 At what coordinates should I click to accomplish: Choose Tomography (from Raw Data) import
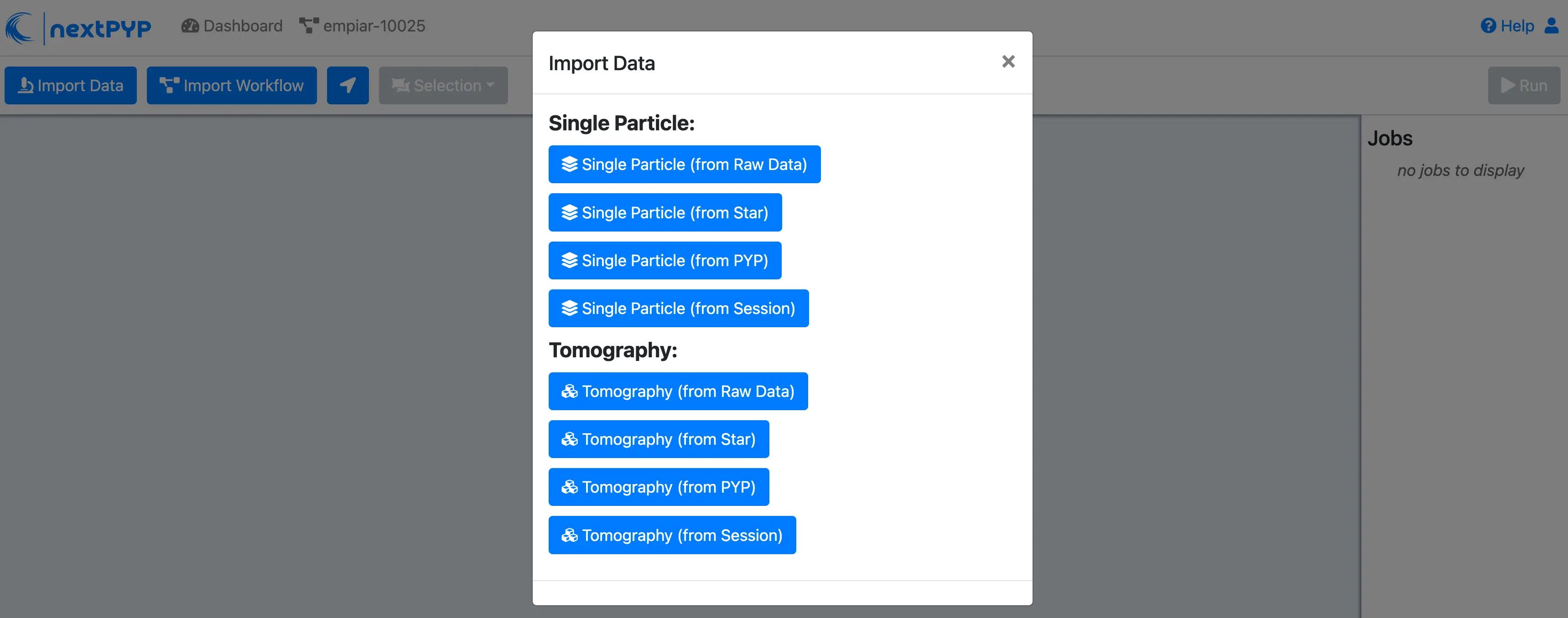coord(677,391)
